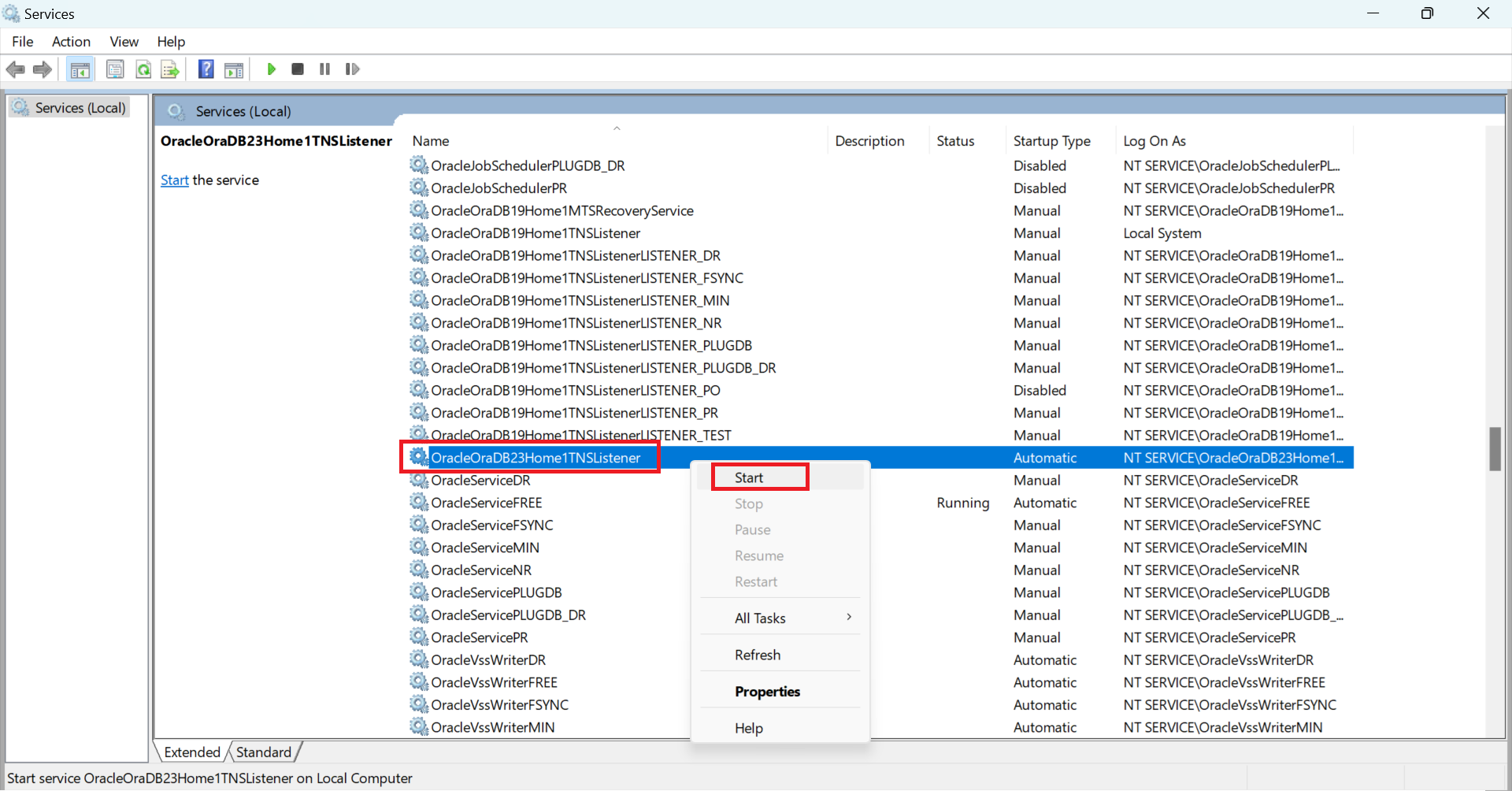Screen dimensions: 1512x791
Task: Click gear icon of OracleServiceFSYNC service
Action: click(x=419, y=525)
